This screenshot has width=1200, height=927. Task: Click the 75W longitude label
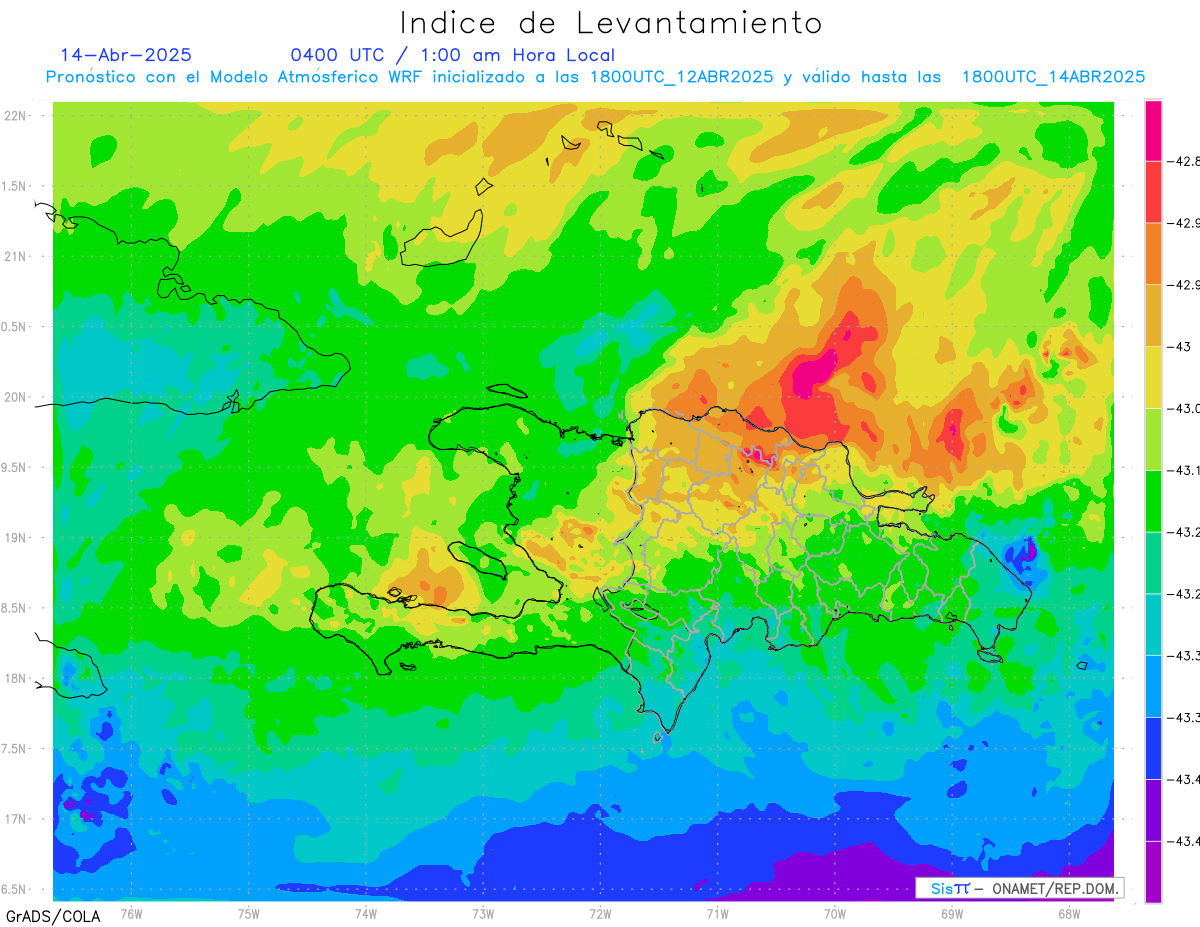(249, 914)
